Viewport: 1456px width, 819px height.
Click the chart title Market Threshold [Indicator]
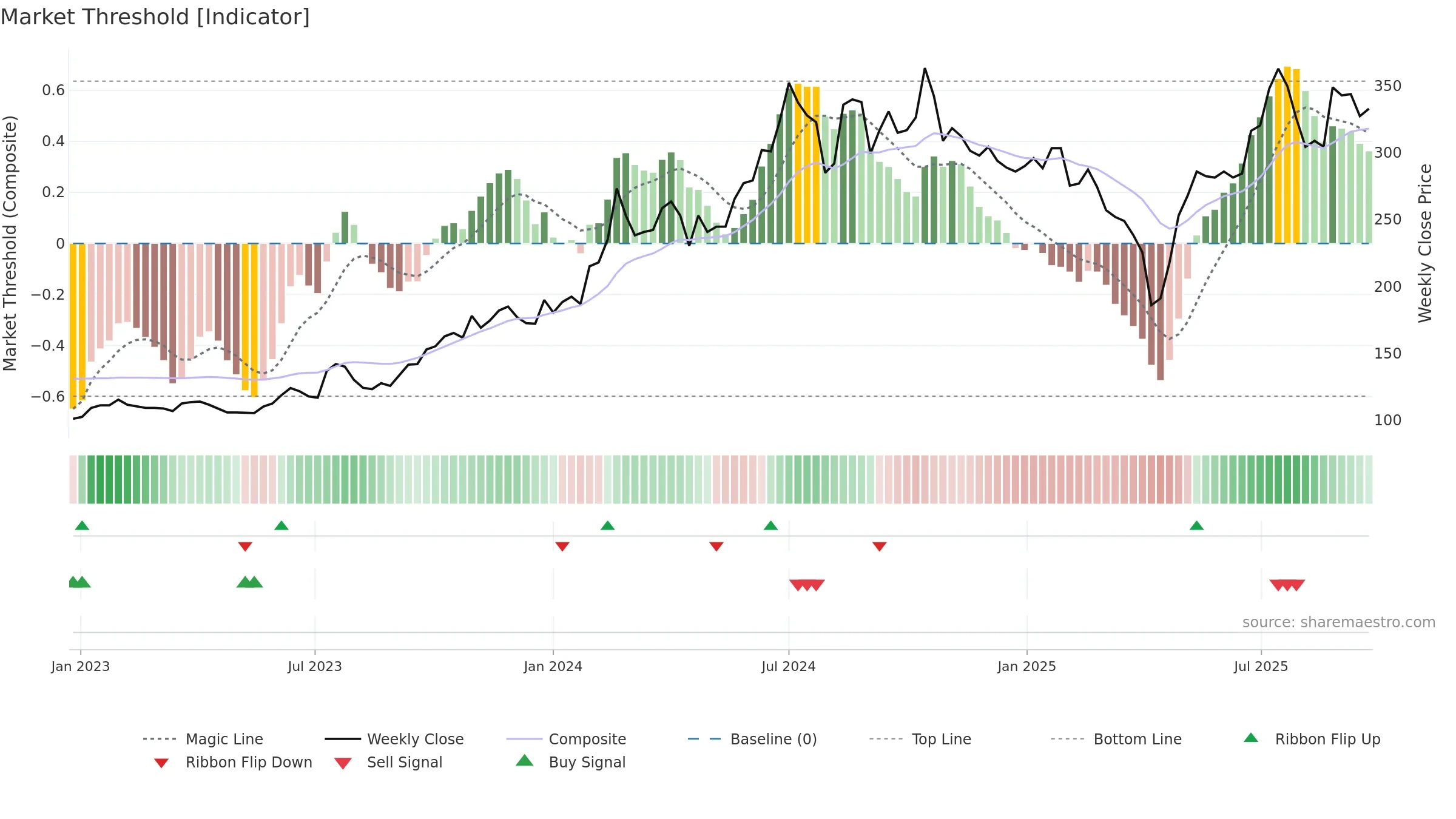pyautogui.click(x=155, y=17)
